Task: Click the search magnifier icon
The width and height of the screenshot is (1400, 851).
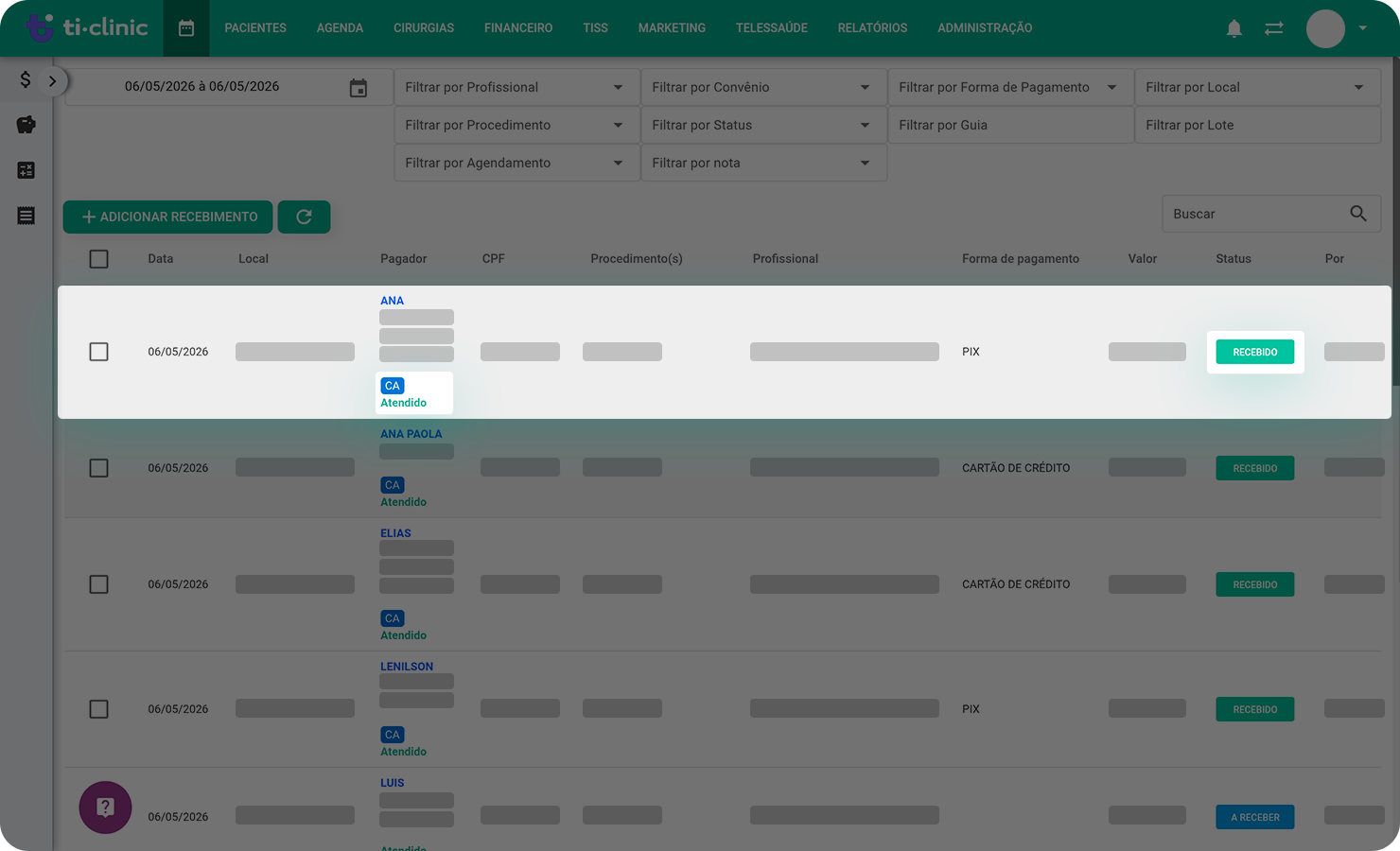Action: tap(1357, 214)
